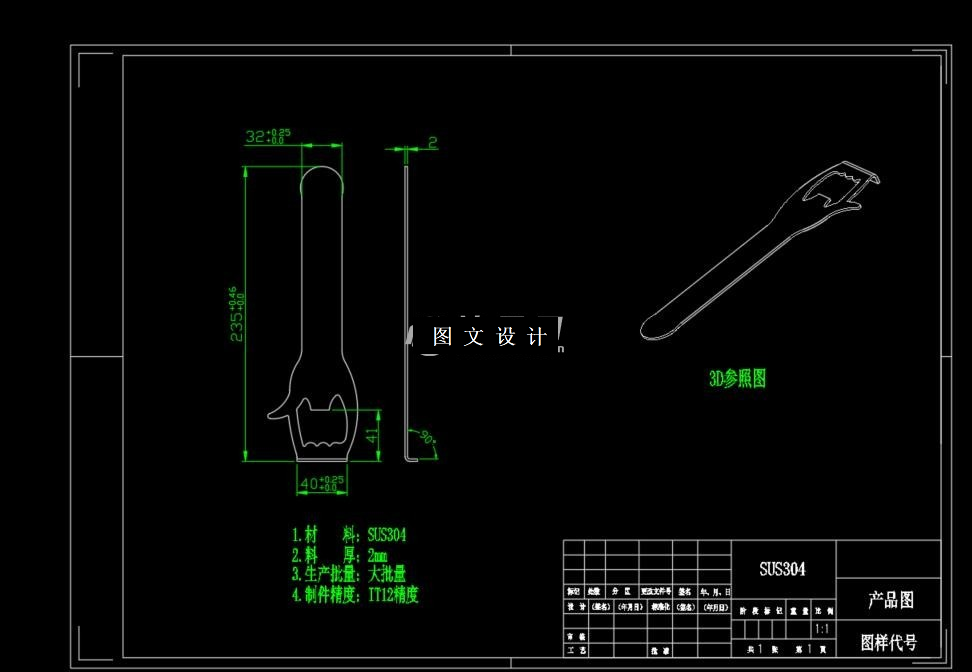Click the 比例 header cell
The image size is (972, 672).
[825, 611]
